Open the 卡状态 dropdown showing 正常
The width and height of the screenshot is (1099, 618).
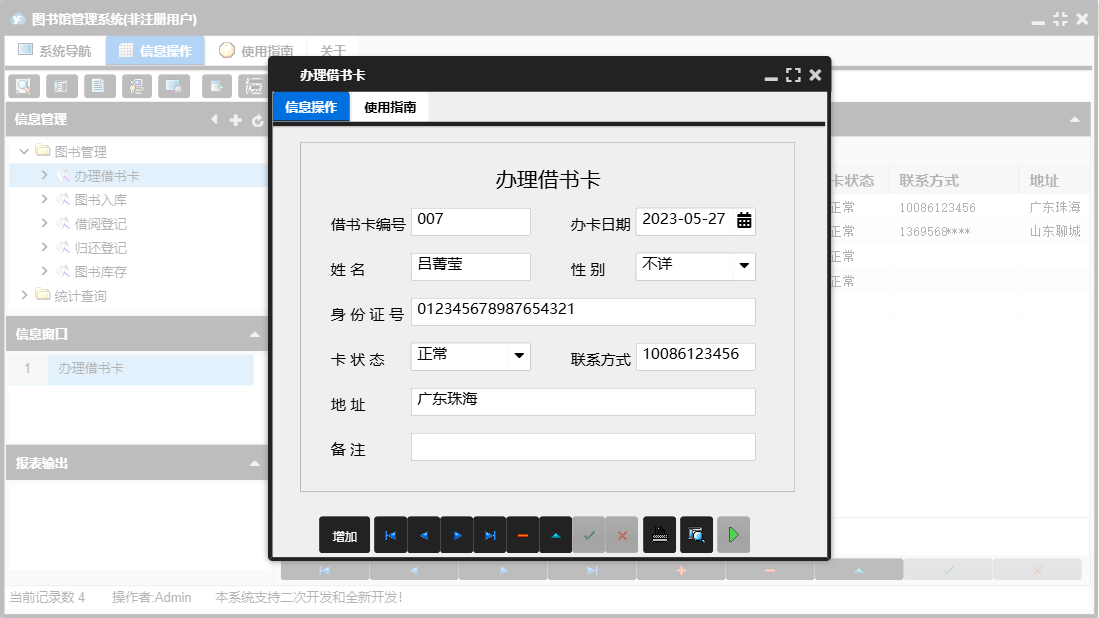(x=520, y=356)
